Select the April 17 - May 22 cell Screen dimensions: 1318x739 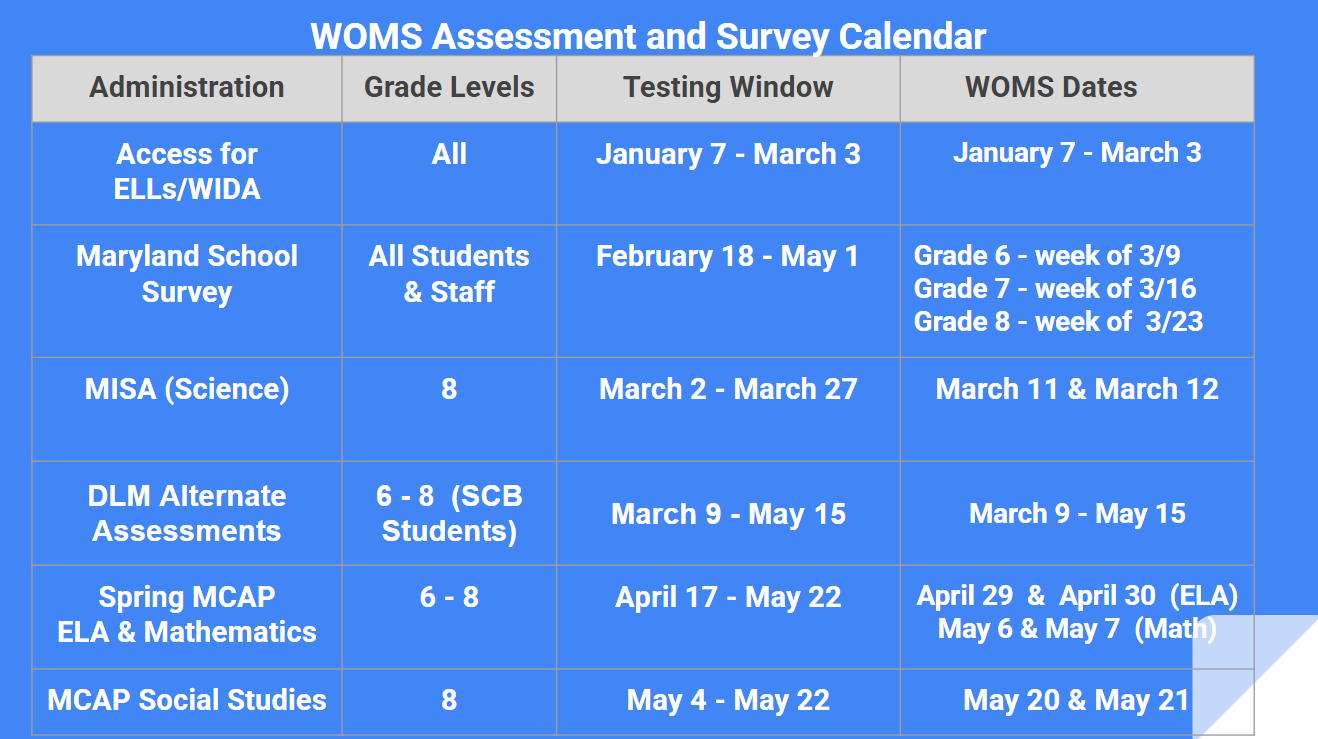(728, 598)
